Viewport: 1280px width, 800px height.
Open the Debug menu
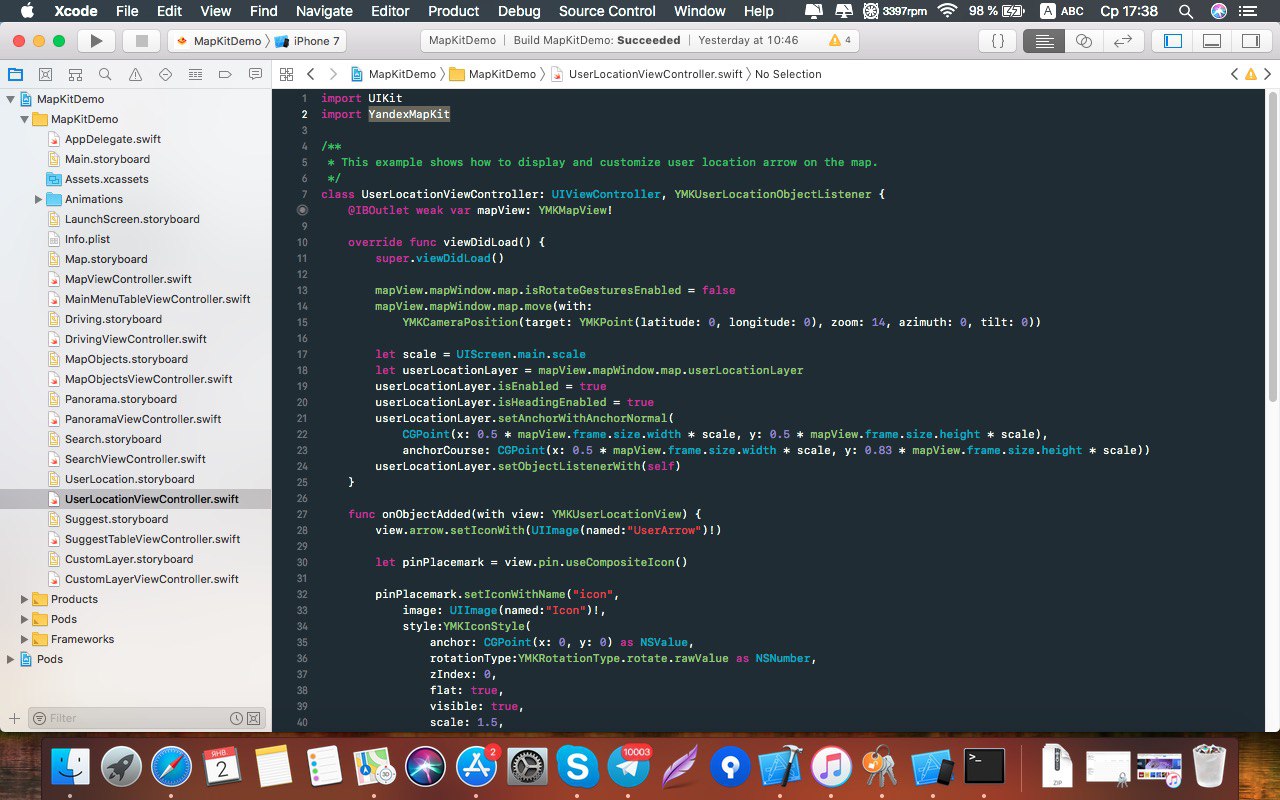519,11
